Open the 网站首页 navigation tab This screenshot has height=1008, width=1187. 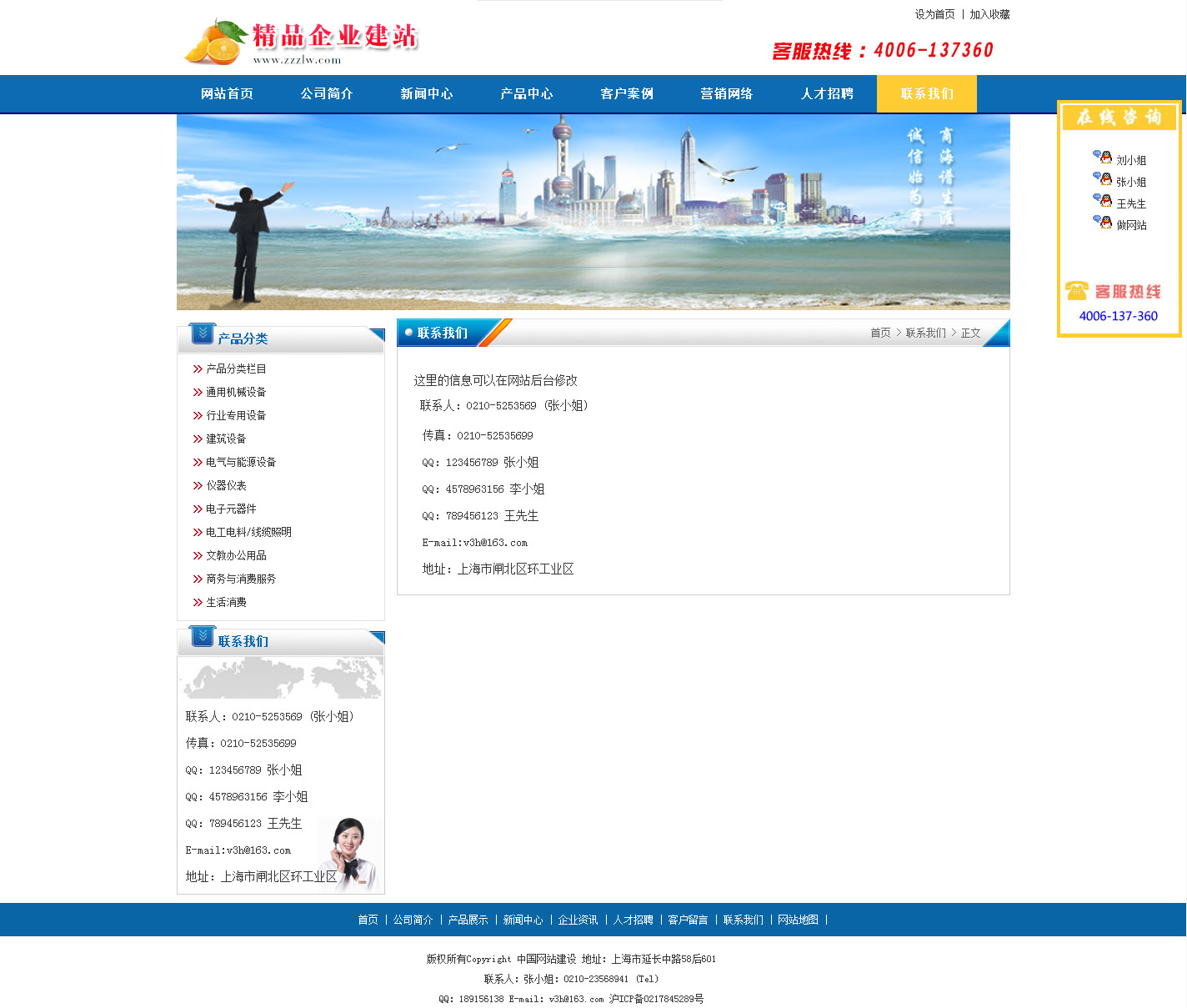[x=227, y=94]
